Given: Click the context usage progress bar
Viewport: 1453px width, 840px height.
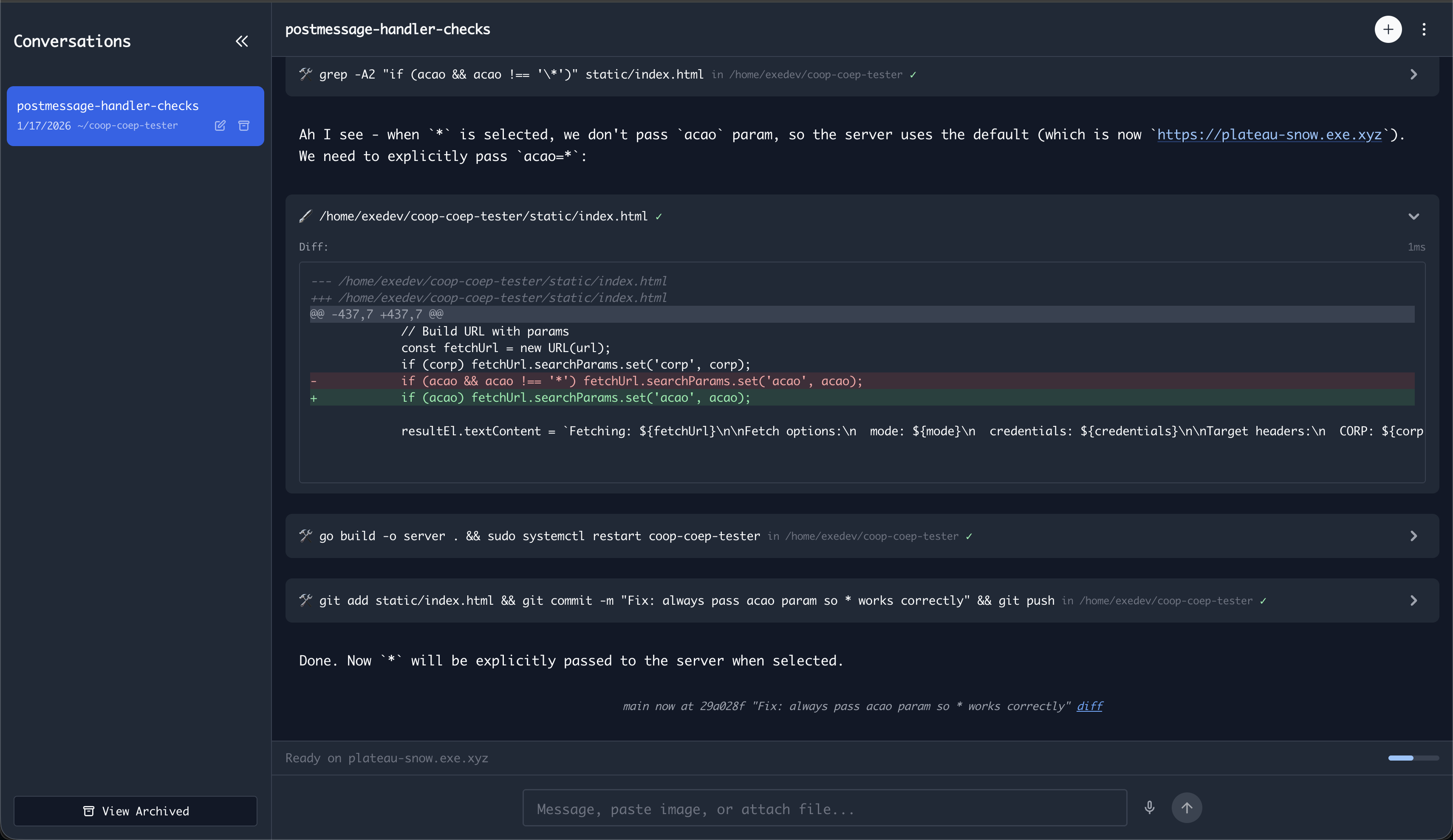Looking at the screenshot, I should click(x=1413, y=758).
